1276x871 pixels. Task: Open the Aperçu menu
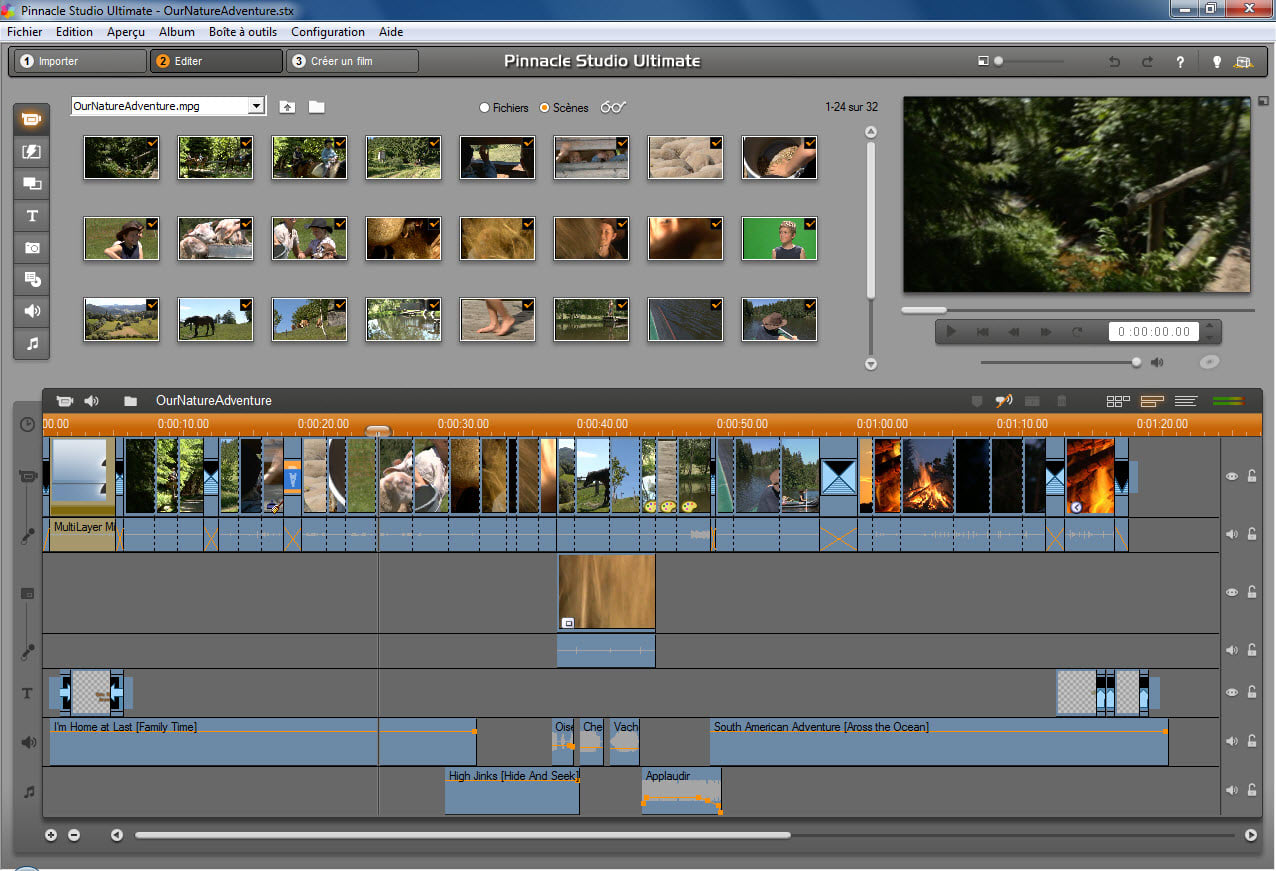tap(126, 32)
